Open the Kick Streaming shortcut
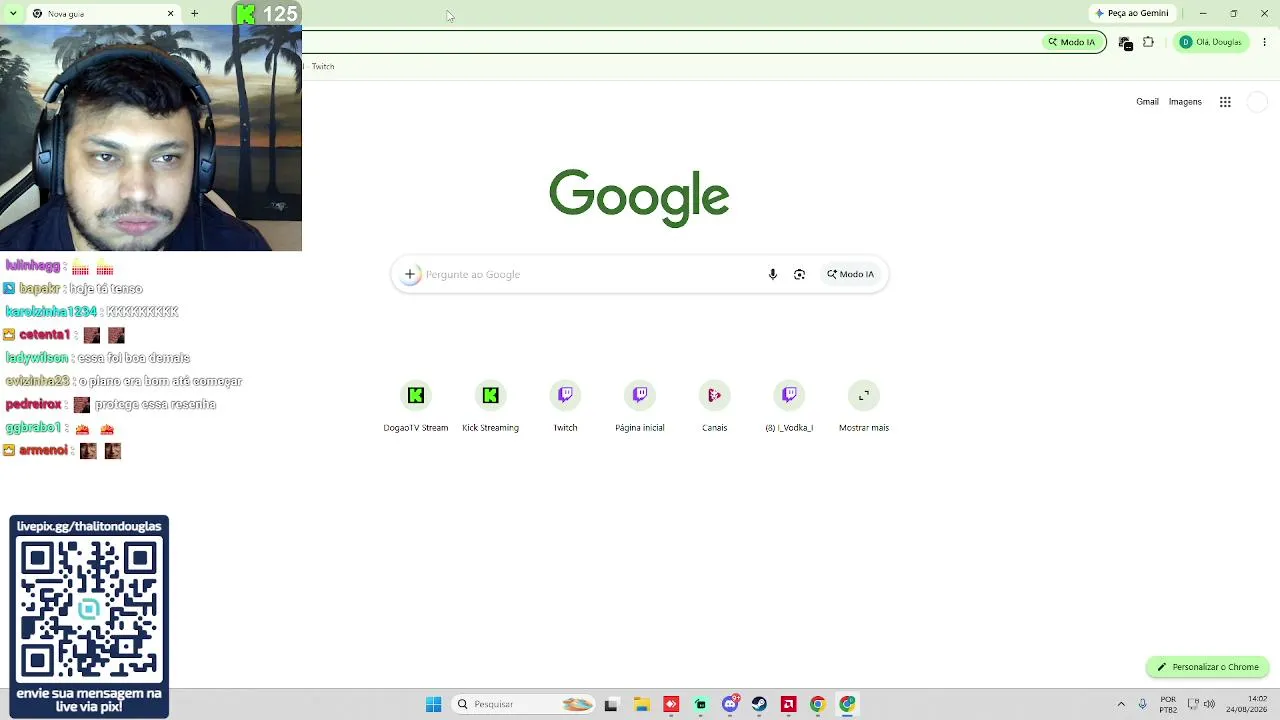 [490, 406]
